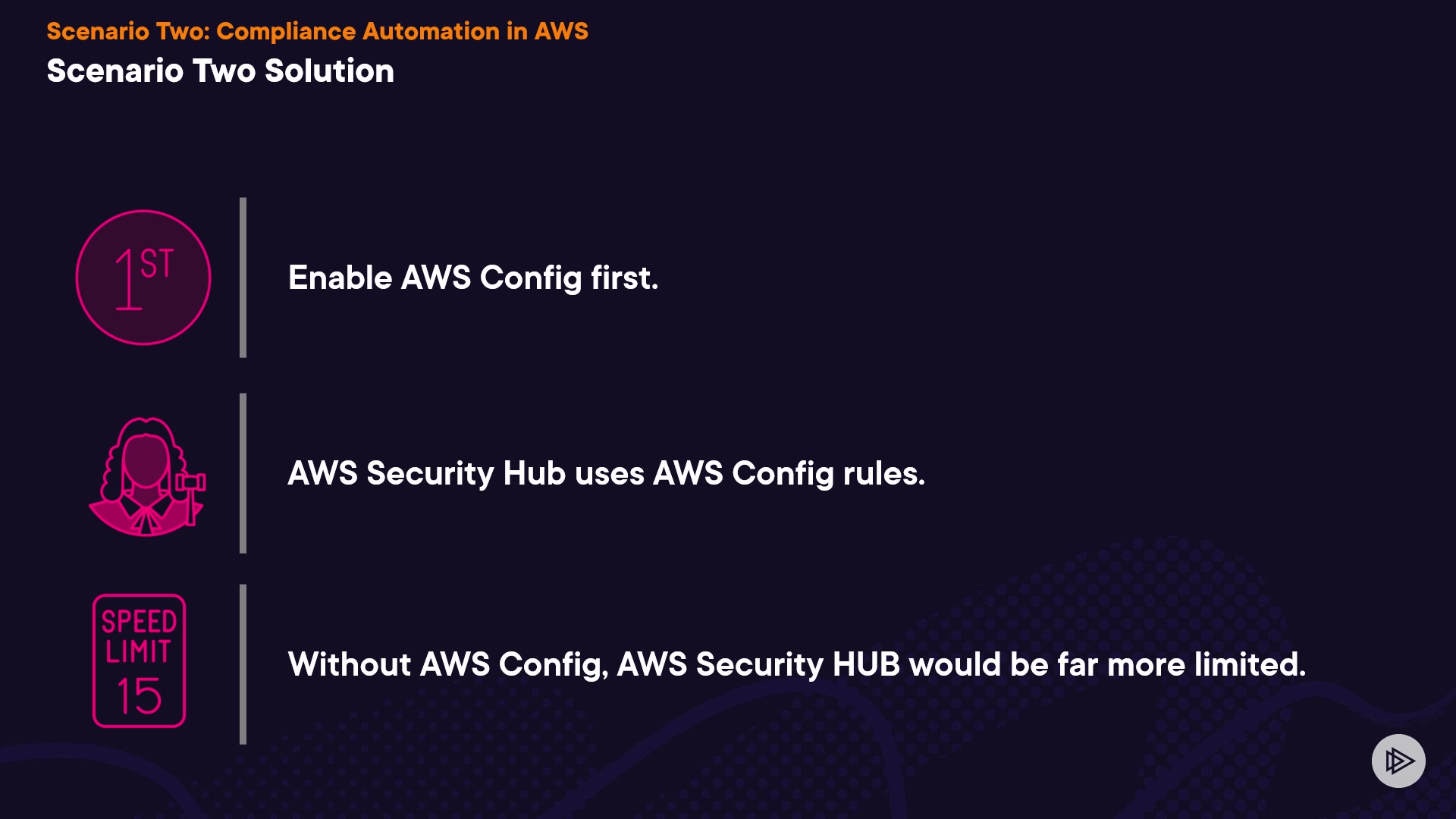Click the divider bar beside the 1st badge
Image resolution: width=1456 pixels, height=819 pixels.
243,278
